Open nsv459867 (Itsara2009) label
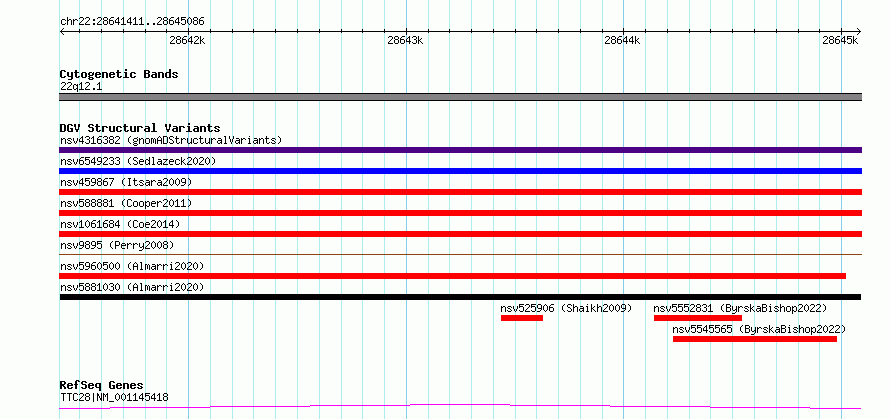 [126, 182]
